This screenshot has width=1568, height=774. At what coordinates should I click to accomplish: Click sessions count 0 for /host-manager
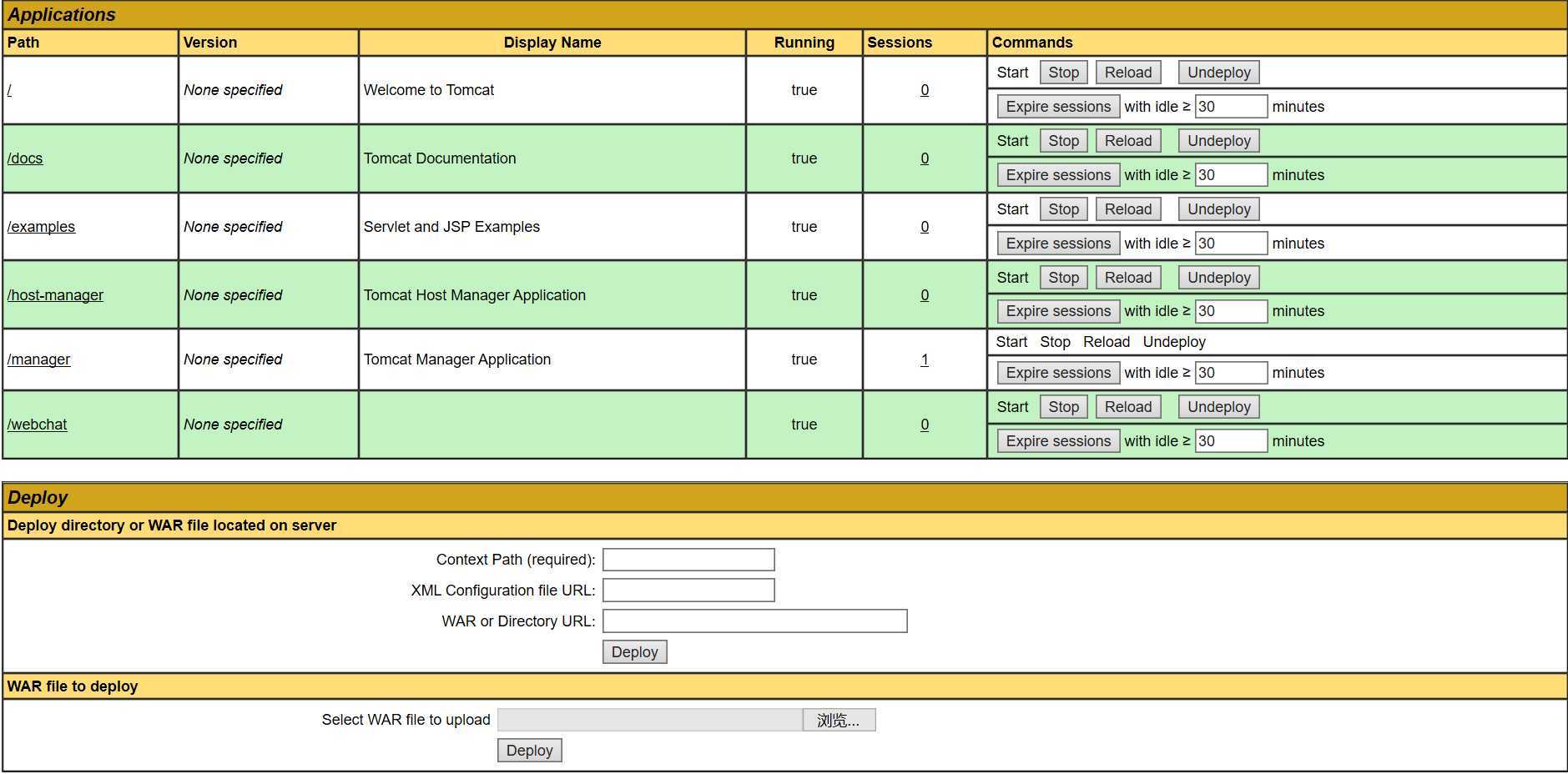(925, 295)
